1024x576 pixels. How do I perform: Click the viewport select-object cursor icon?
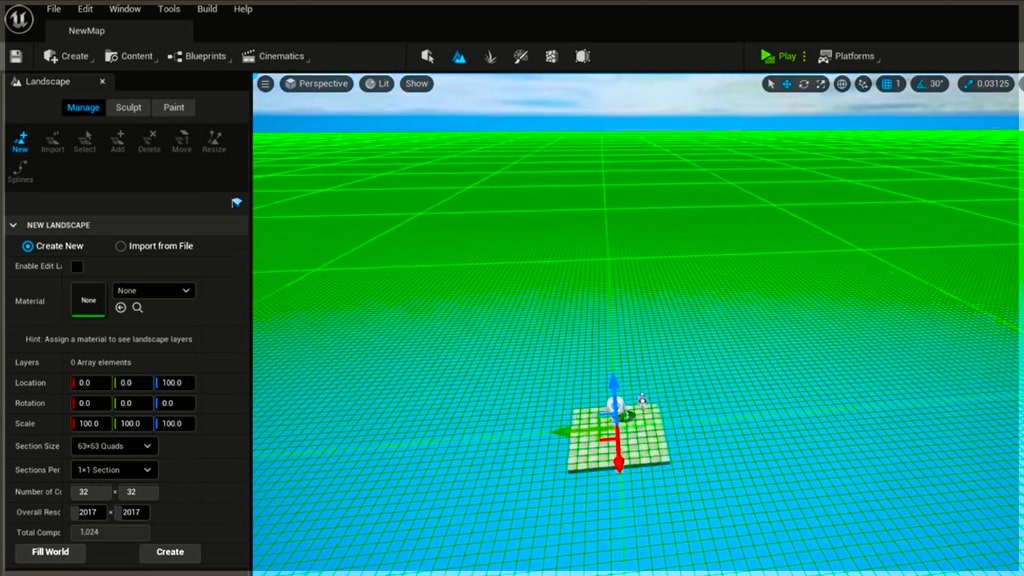pyautogui.click(x=771, y=84)
